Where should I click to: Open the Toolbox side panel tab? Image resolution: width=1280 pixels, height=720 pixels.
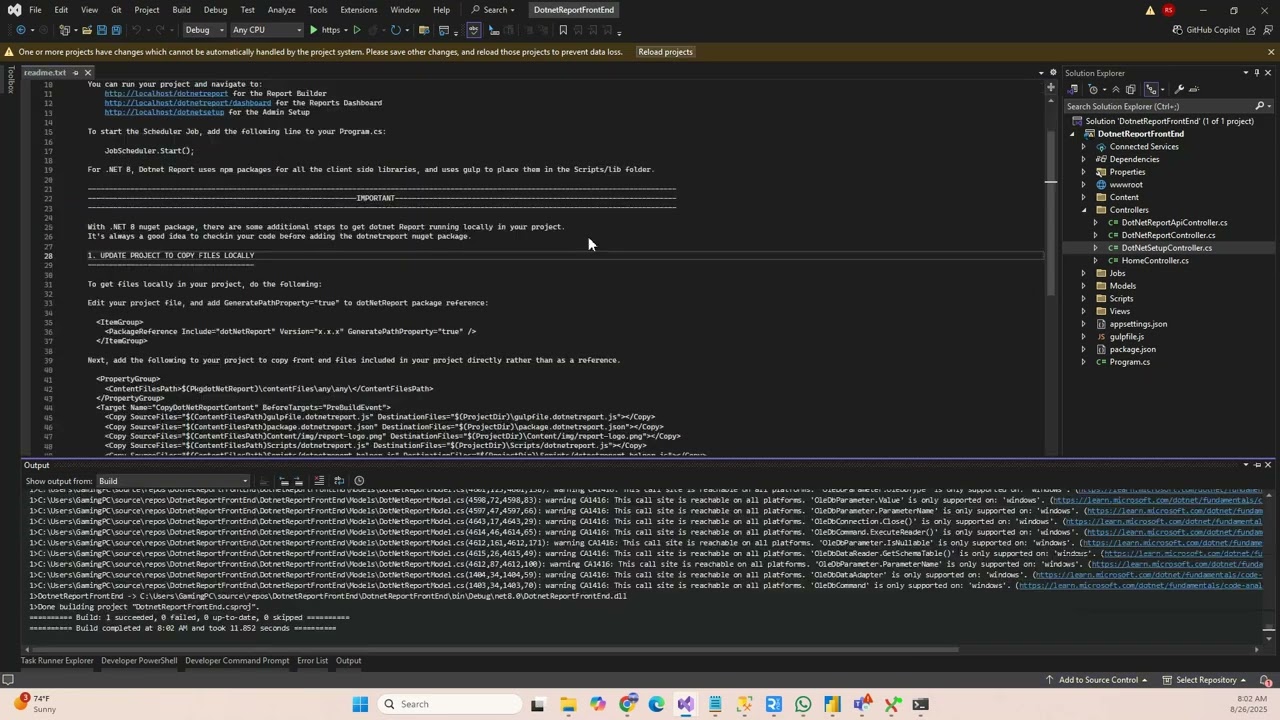coord(11,80)
